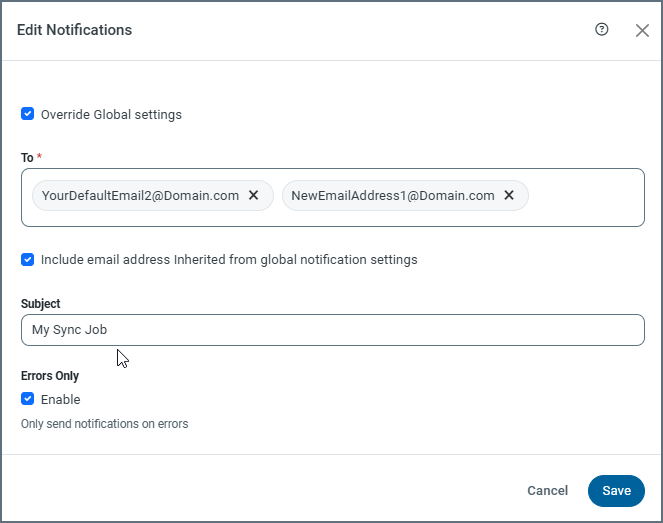
Task: Click into the Subject text field
Action: (x=331, y=330)
